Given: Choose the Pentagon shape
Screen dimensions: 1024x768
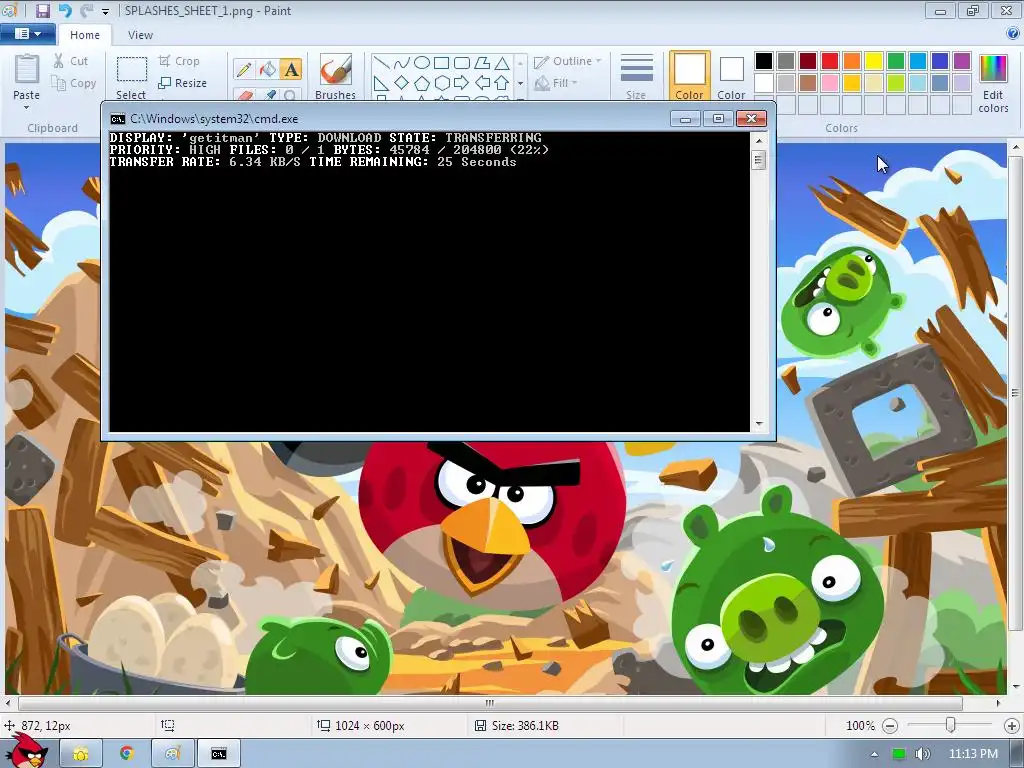Looking at the screenshot, I should click(422, 83).
